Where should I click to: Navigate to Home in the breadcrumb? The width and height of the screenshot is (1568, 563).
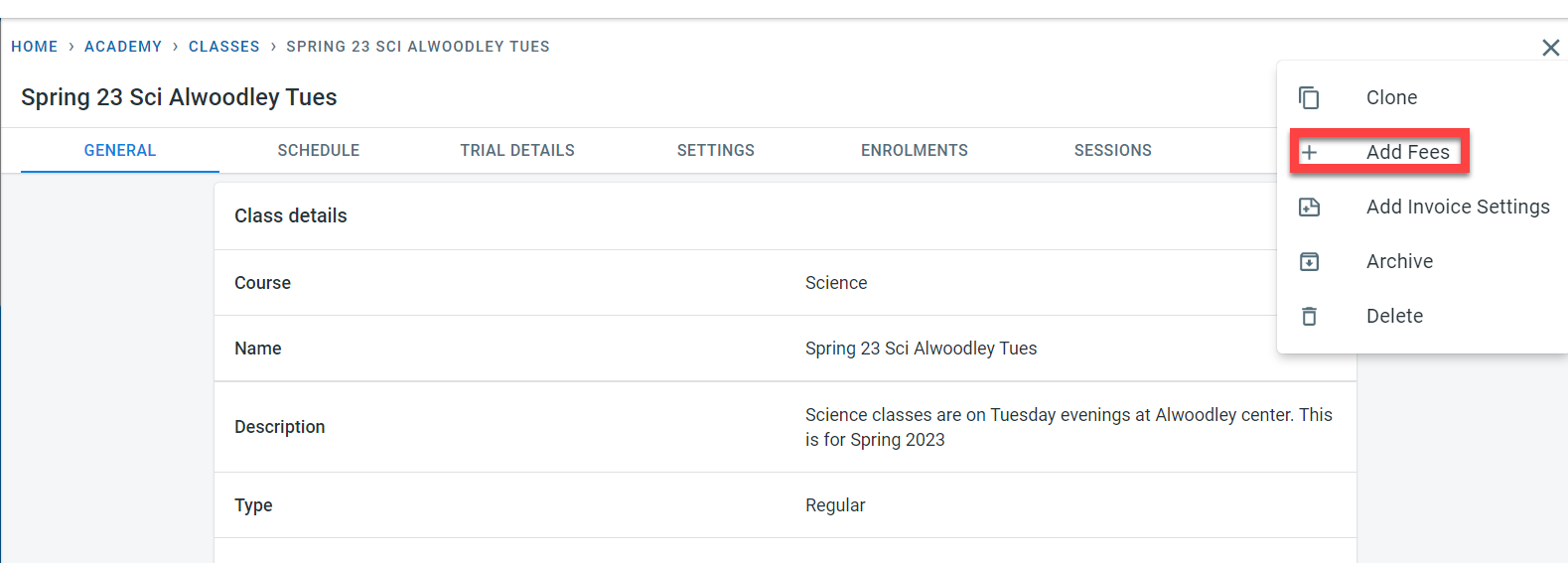(35, 47)
